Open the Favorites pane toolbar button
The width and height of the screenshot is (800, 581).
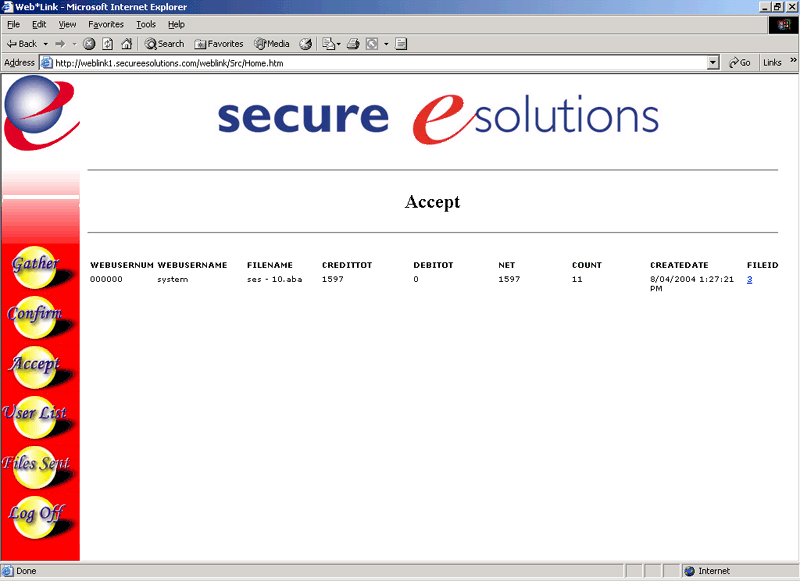pyautogui.click(x=219, y=44)
